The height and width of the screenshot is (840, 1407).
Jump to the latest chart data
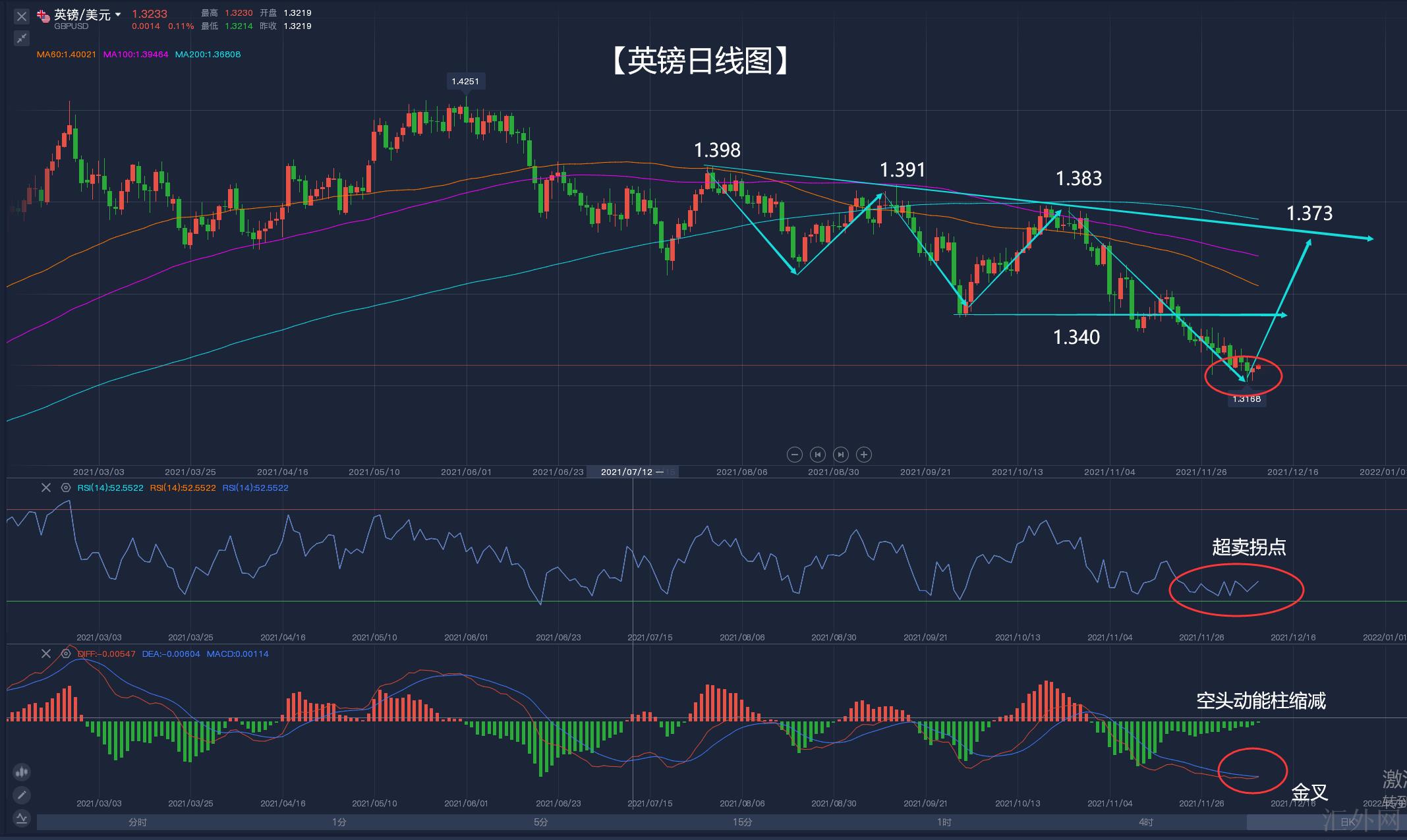coord(841,455)
